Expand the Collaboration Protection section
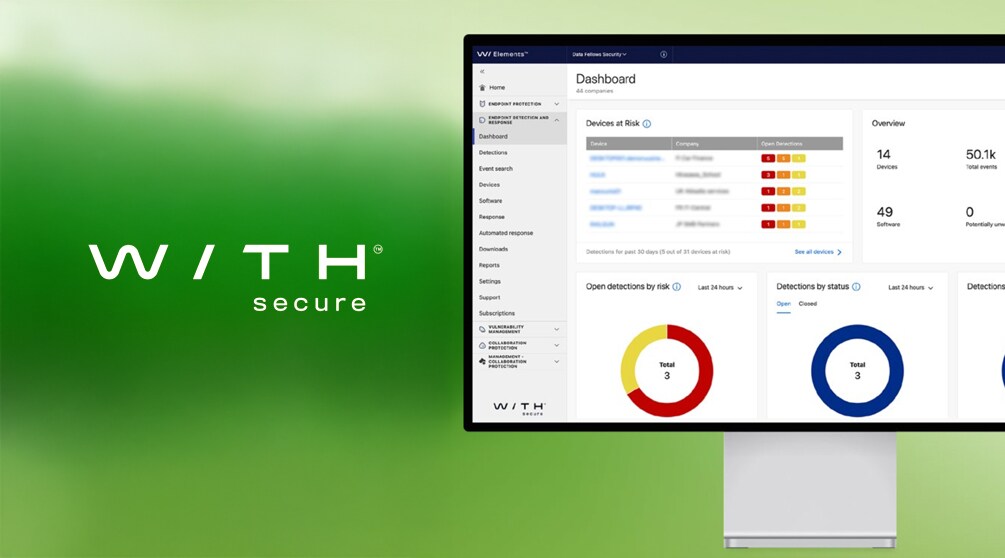 [557, 345]
